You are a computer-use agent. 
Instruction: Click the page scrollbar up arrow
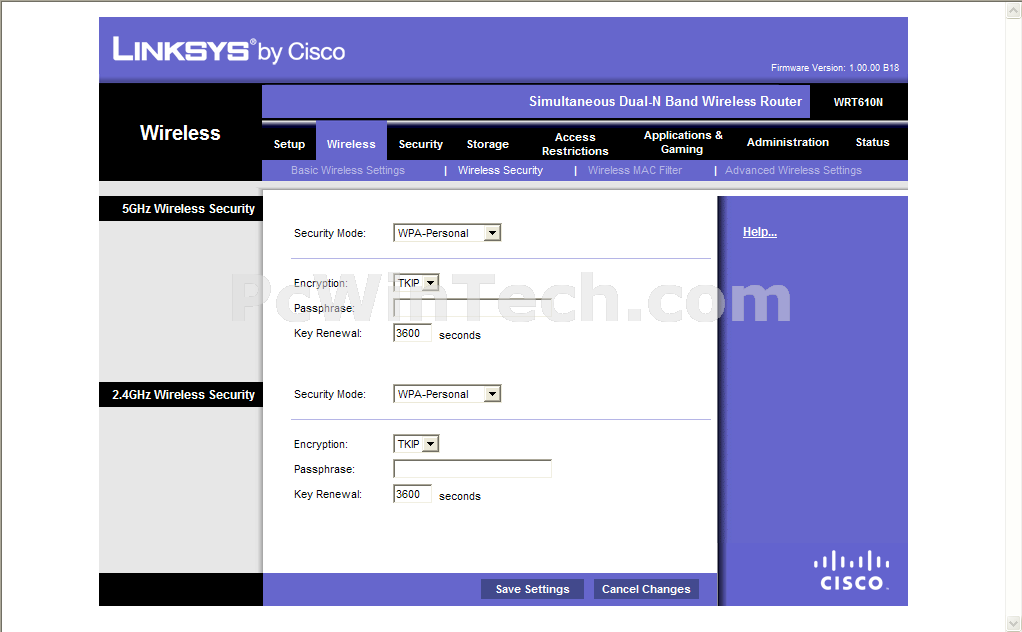[x=1014, y=10]
